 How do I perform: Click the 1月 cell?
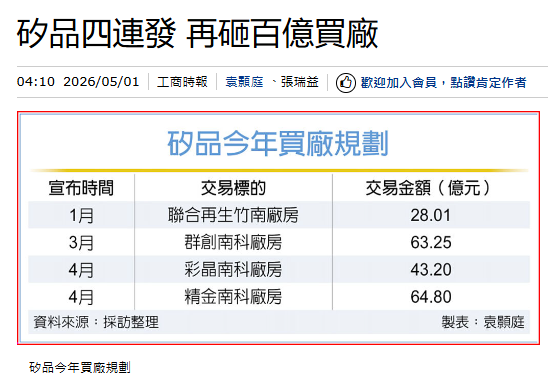pyautogui.click(x=81, y=215)
